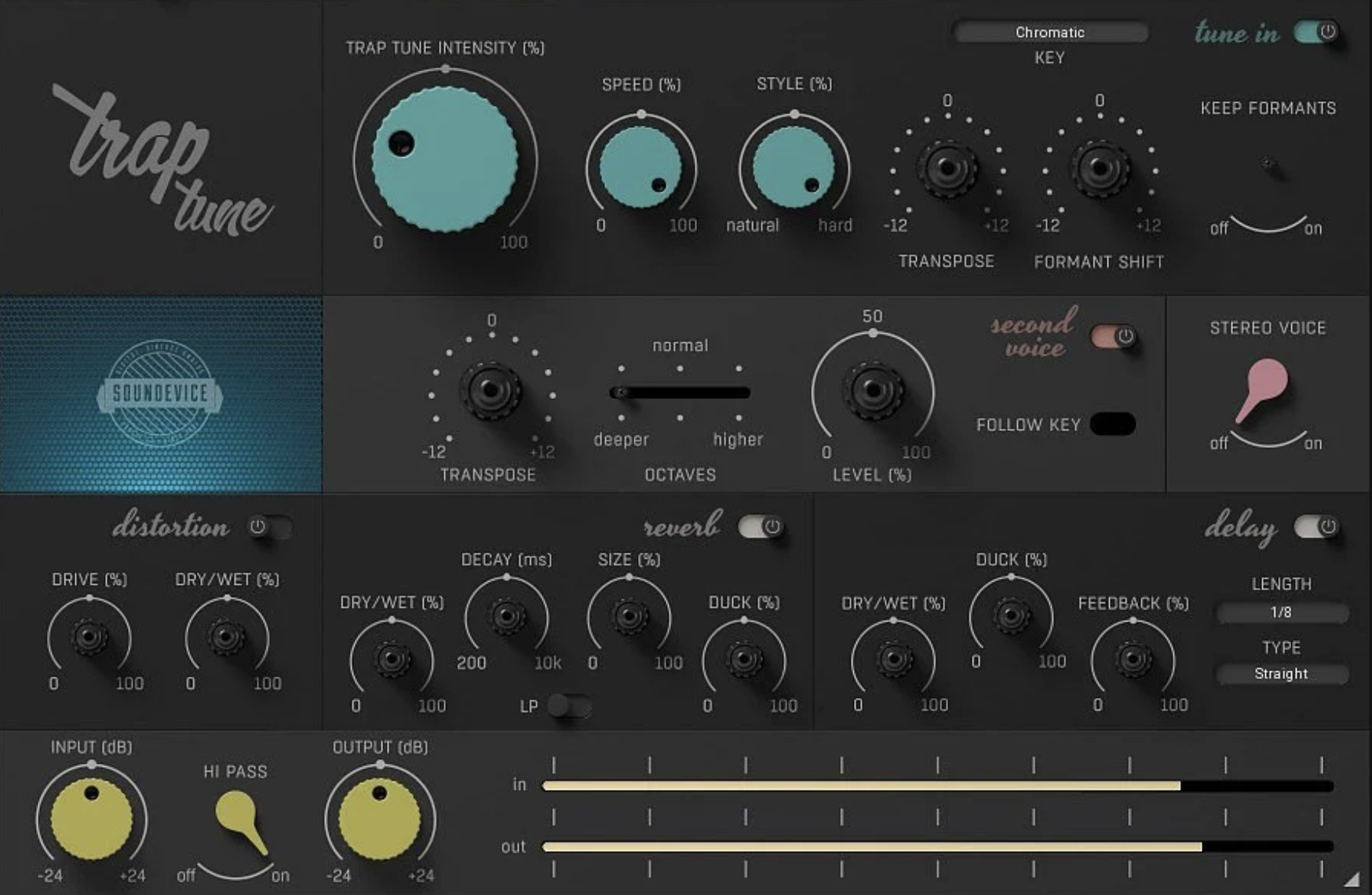Click the reverb Dry/Wet (%) knob
The image size is (1372, 895).
392,659
